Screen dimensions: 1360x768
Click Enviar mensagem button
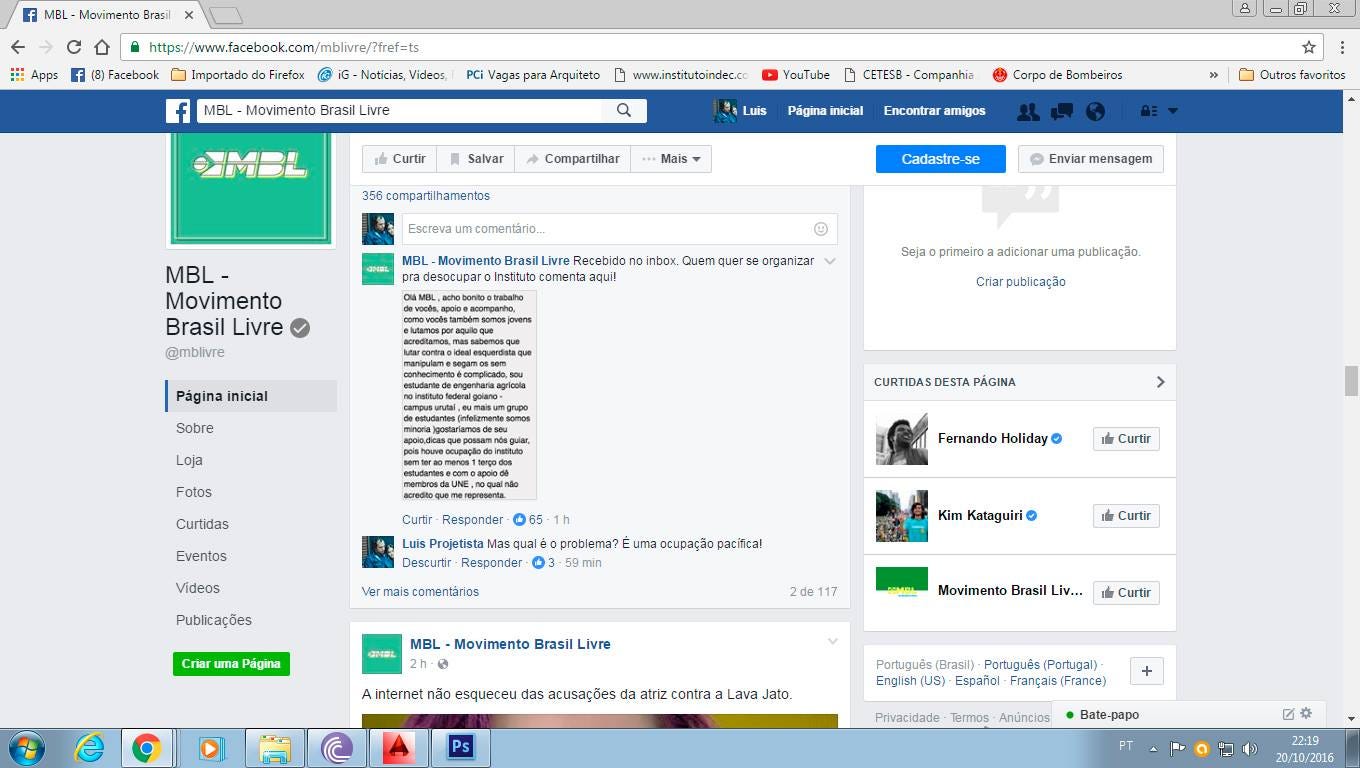(x=1091, y=159)
